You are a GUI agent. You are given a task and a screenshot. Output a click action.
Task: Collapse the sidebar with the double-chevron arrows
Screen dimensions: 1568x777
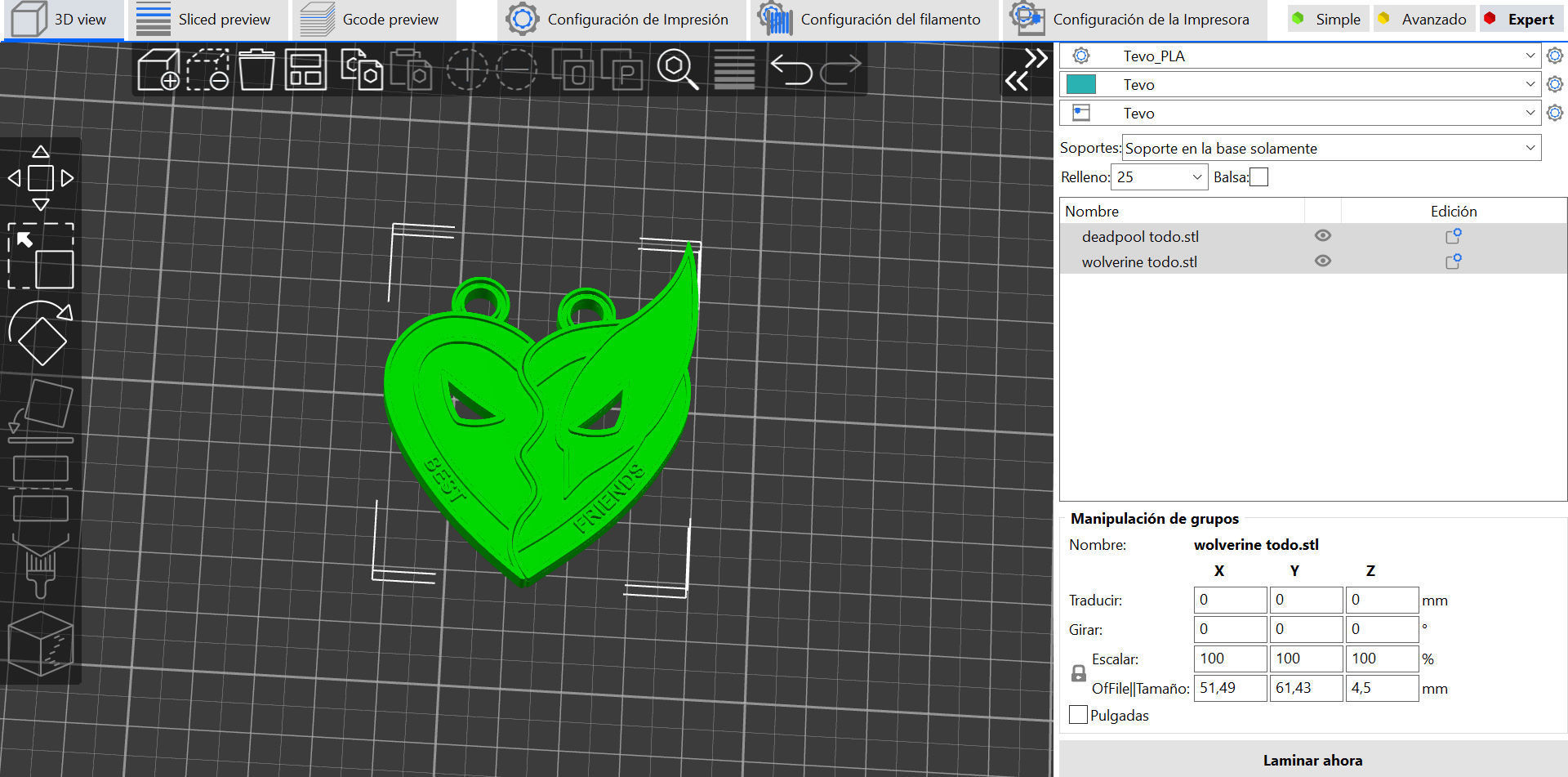(1027, 69)
